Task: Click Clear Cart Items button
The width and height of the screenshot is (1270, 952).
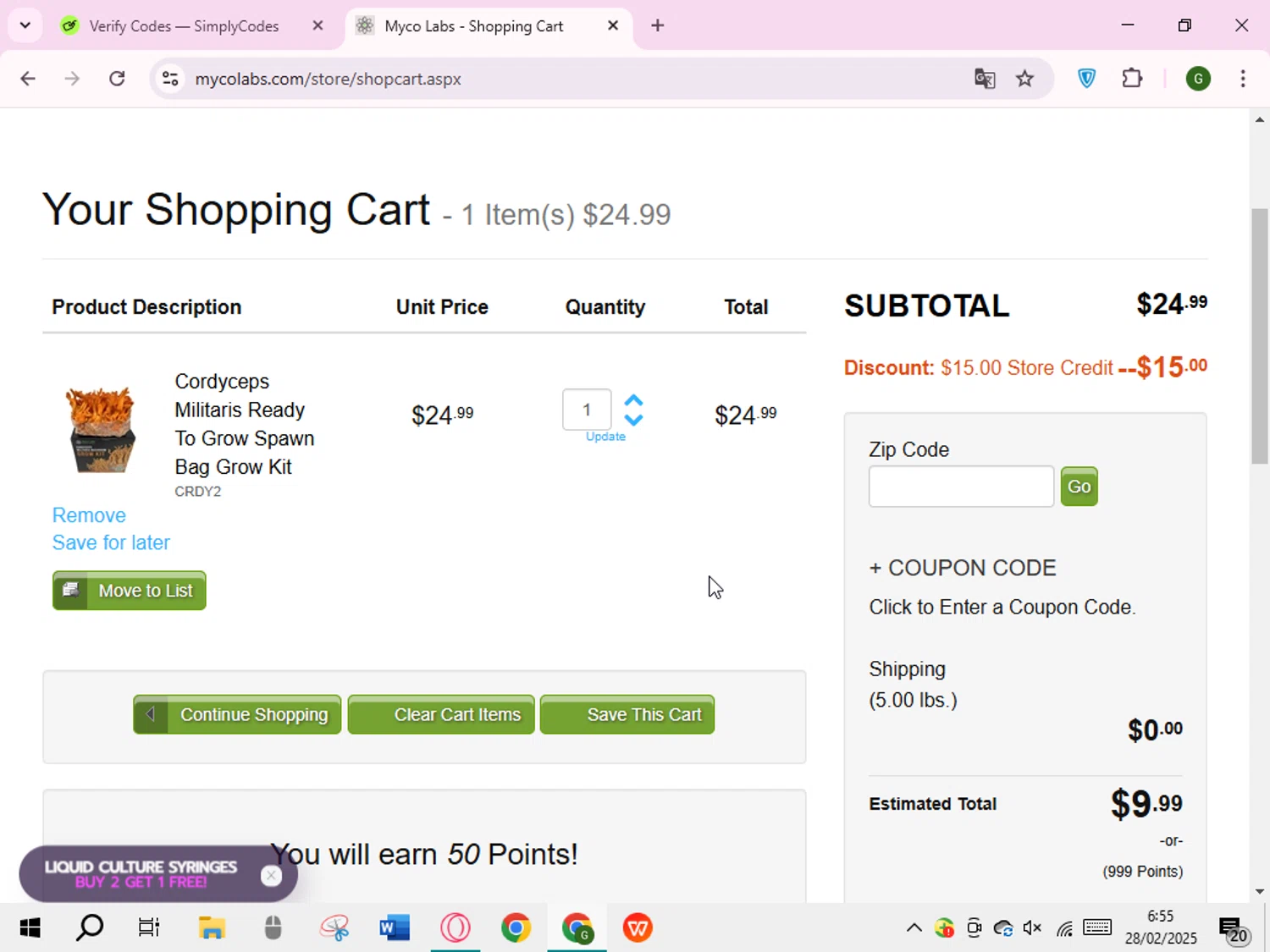Action: (x=441, y=715)
